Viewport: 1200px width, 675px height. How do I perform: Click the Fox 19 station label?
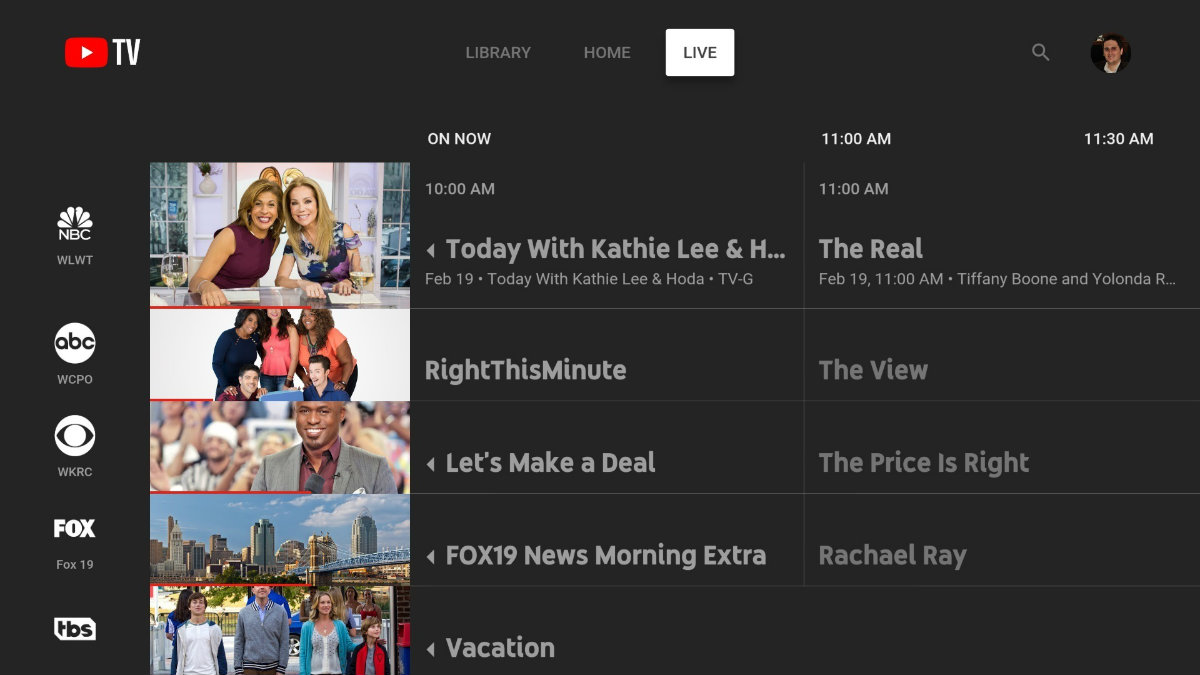point(75,565)
